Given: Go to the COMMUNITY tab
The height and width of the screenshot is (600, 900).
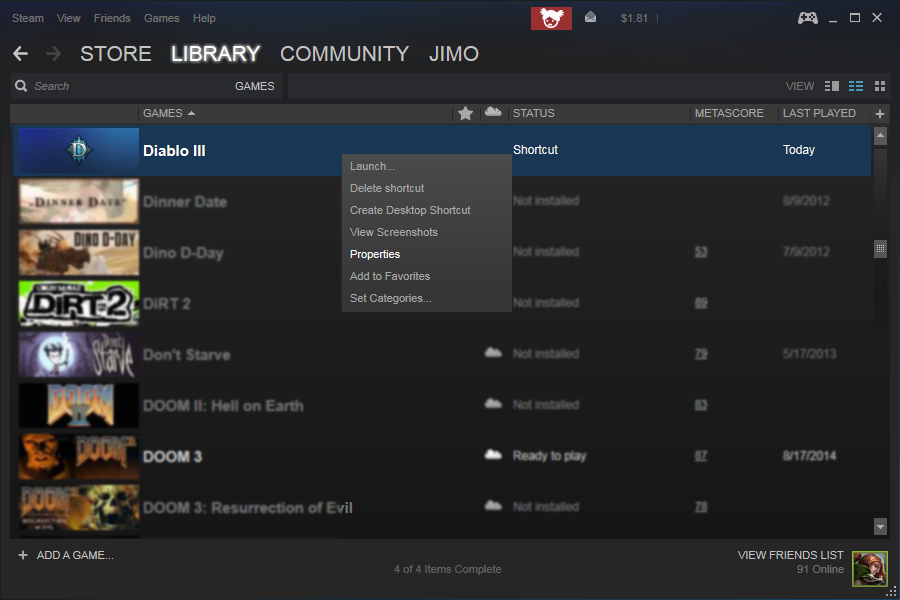Looking at the screenshot, I should (x=344, y=54).
